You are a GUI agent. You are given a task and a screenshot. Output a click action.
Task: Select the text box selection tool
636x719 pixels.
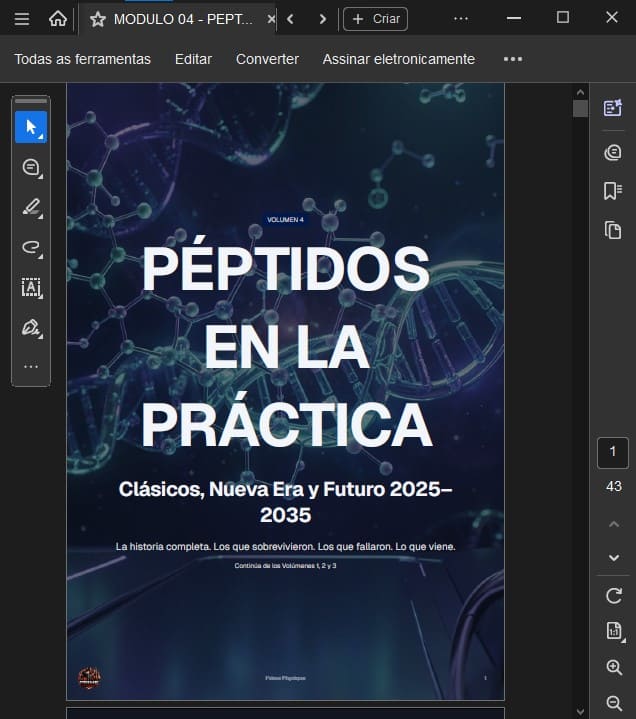pyautogui.click(x=31, y=288)
